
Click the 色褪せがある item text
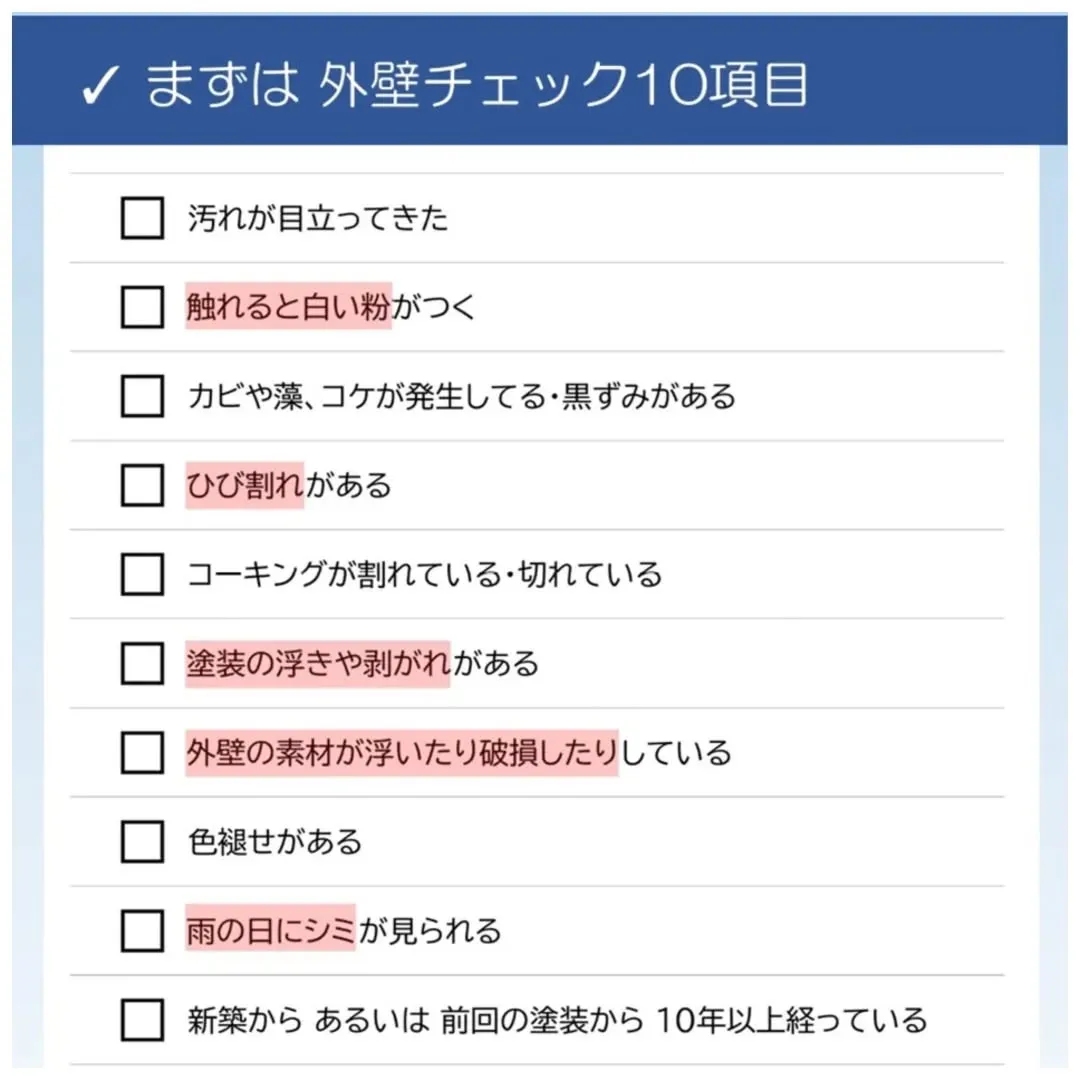pyautogui.click(x=275, y=842)
